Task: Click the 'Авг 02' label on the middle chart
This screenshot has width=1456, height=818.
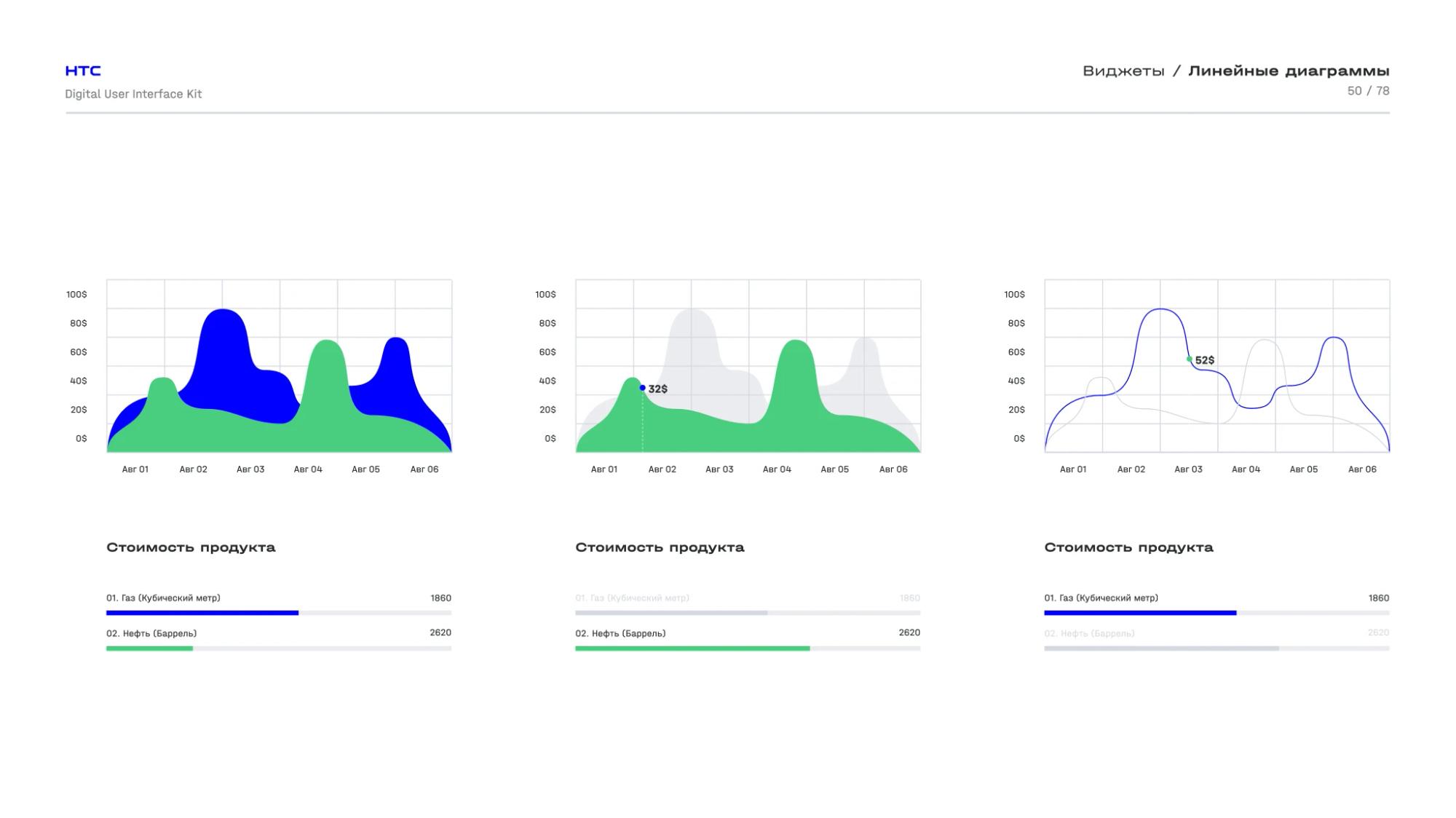Action: point(662,469)
